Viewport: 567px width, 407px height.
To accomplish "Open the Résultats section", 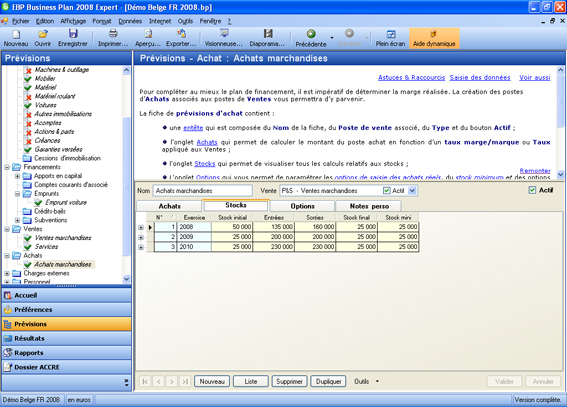I will [67, 338].
